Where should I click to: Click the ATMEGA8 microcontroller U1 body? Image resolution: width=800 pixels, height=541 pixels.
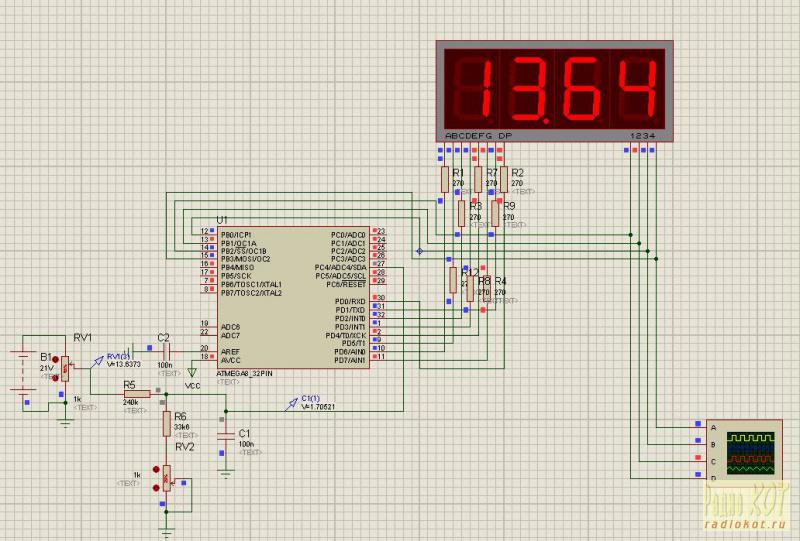[x=290, y=295]
